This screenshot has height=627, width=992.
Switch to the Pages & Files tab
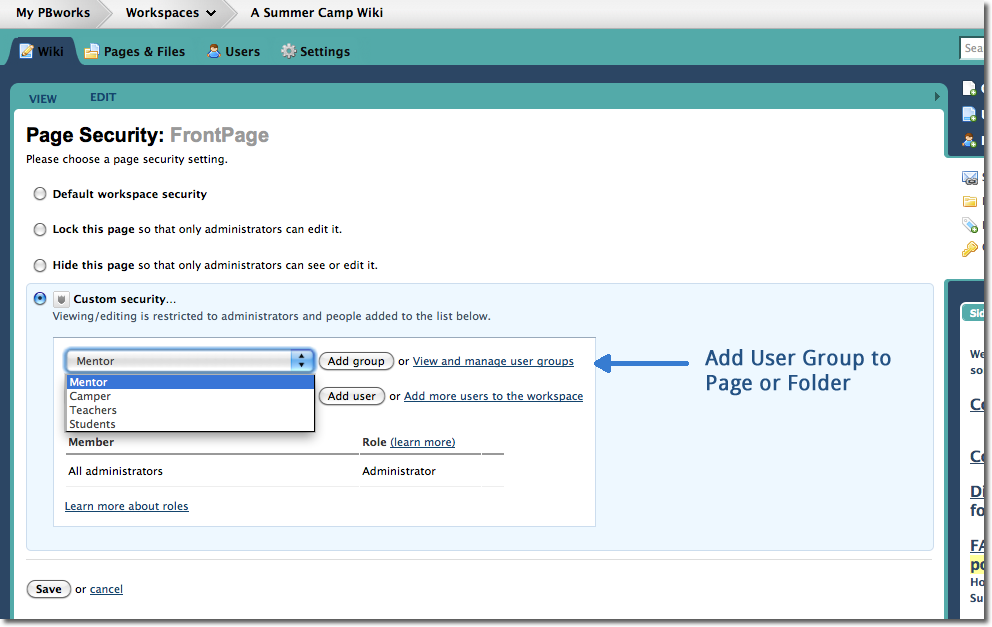(134, 51)
